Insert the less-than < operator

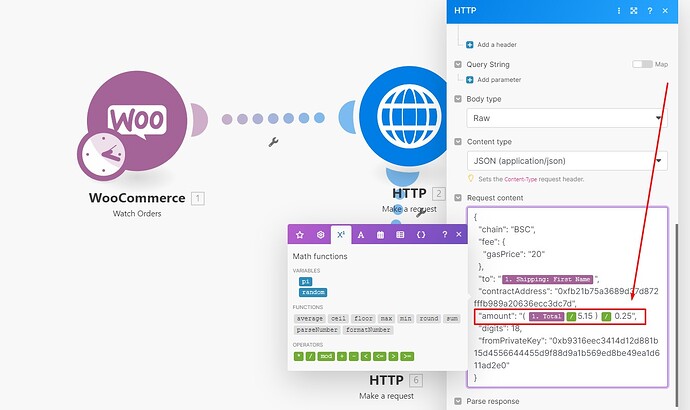365,356
